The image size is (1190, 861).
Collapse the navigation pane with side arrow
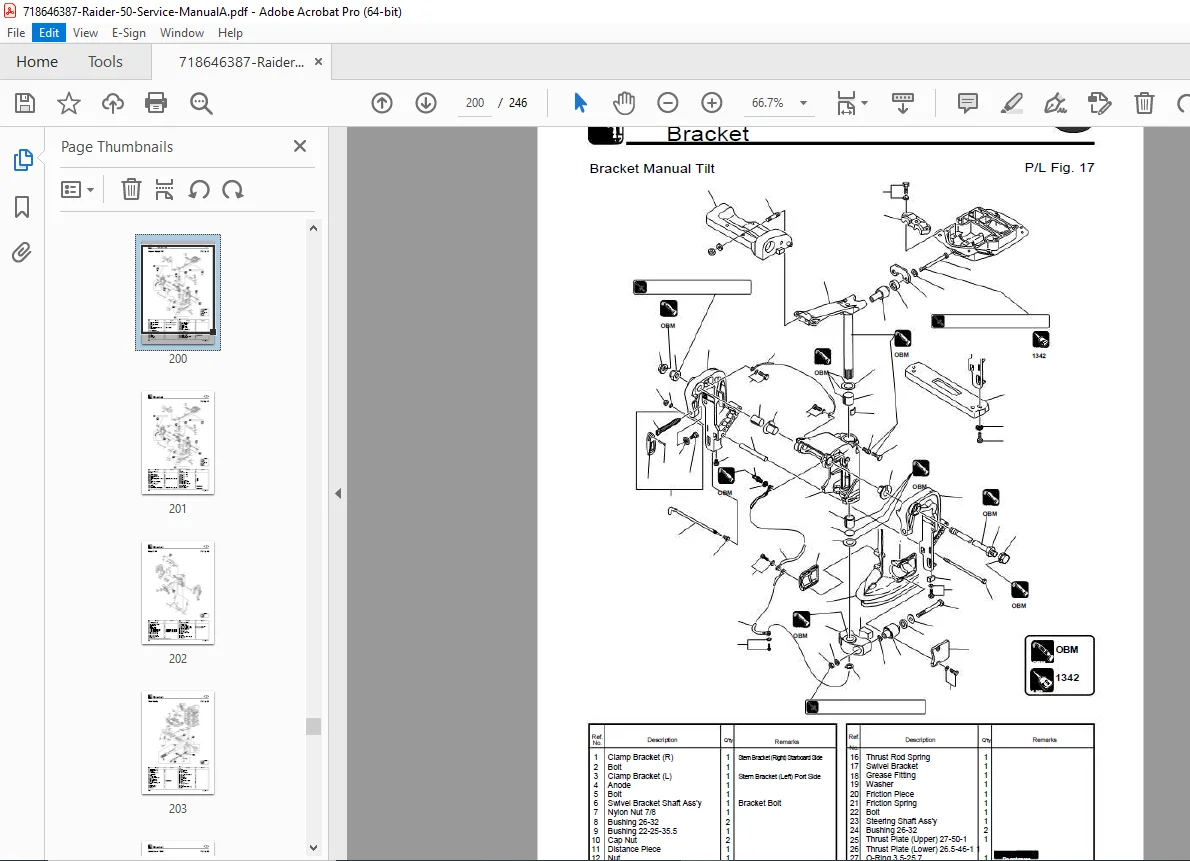338,494
